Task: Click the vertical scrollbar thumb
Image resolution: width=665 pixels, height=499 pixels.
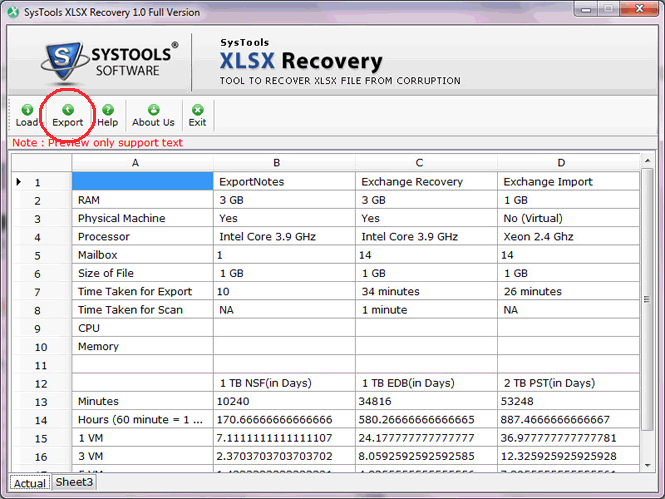Action: [x=647, y=299]
